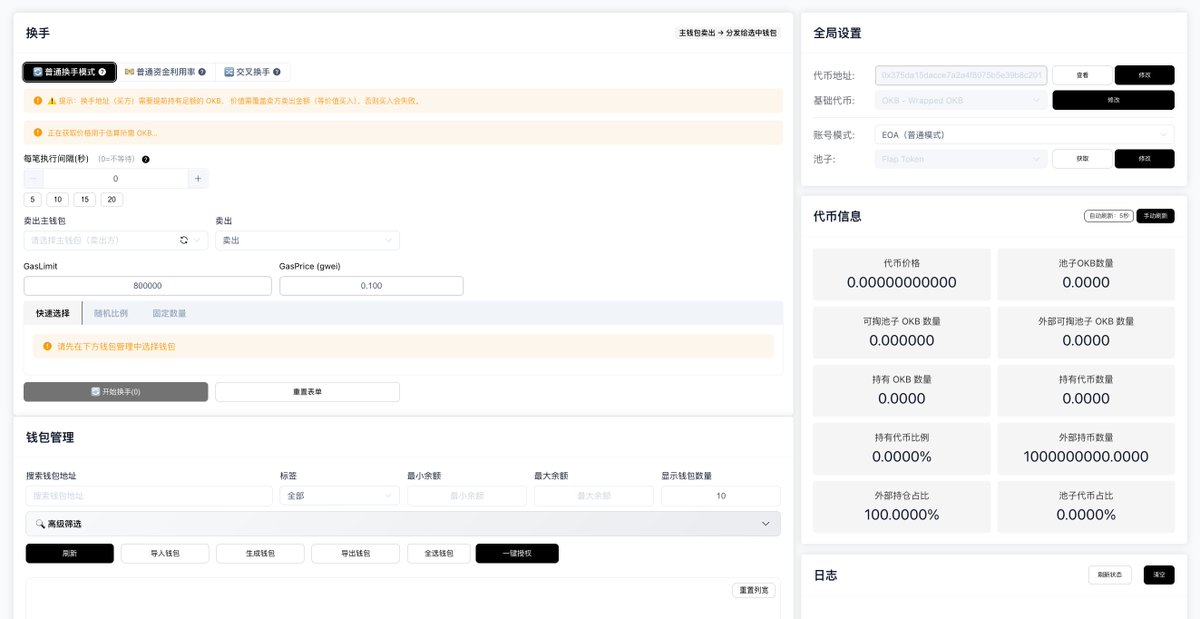Viewport: 1200px width, 619px height.
Task: Click the minus button of interval stepper
Action: coord(33,178)
